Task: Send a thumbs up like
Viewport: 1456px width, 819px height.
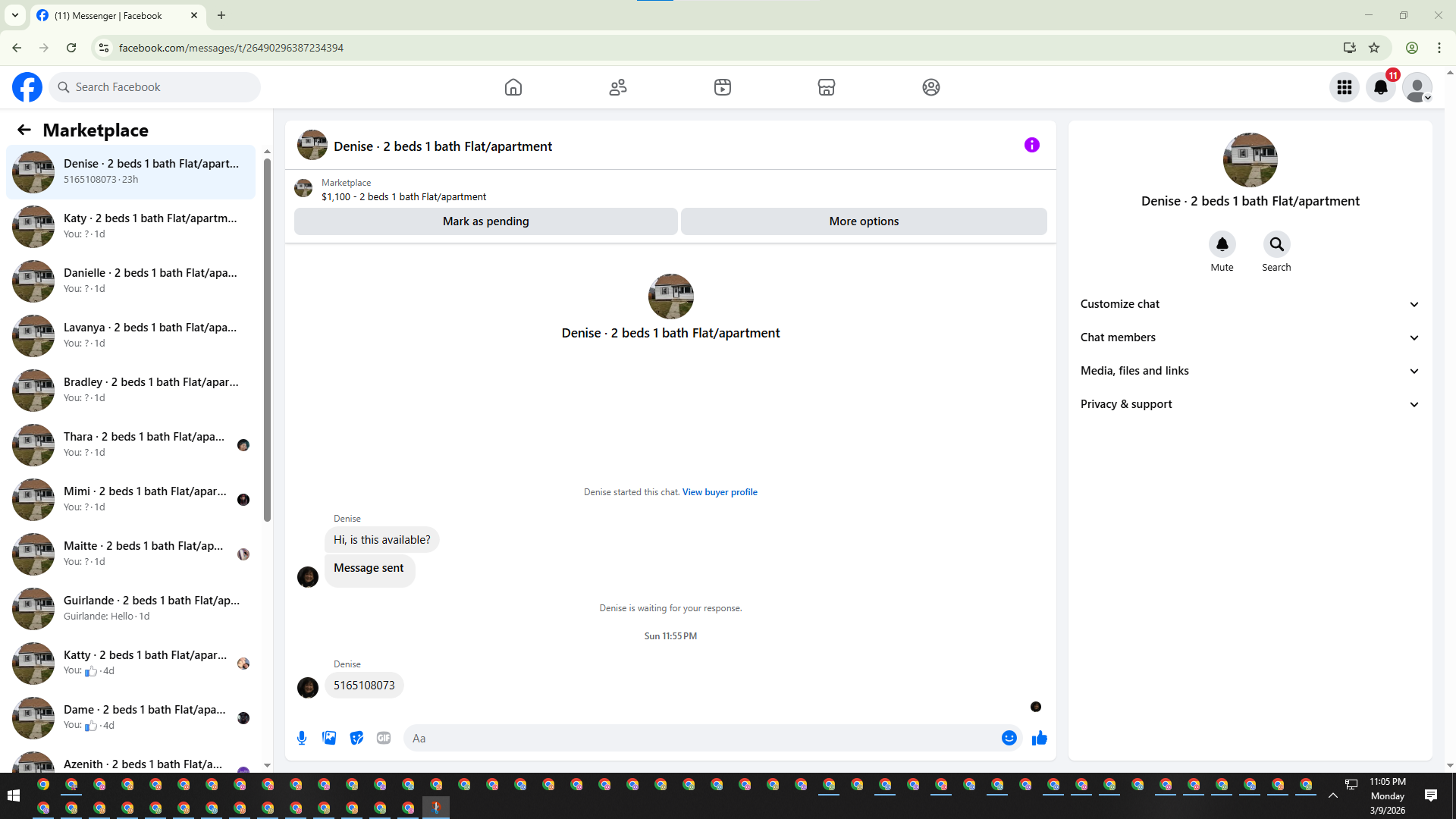Action: point(1039,738)
